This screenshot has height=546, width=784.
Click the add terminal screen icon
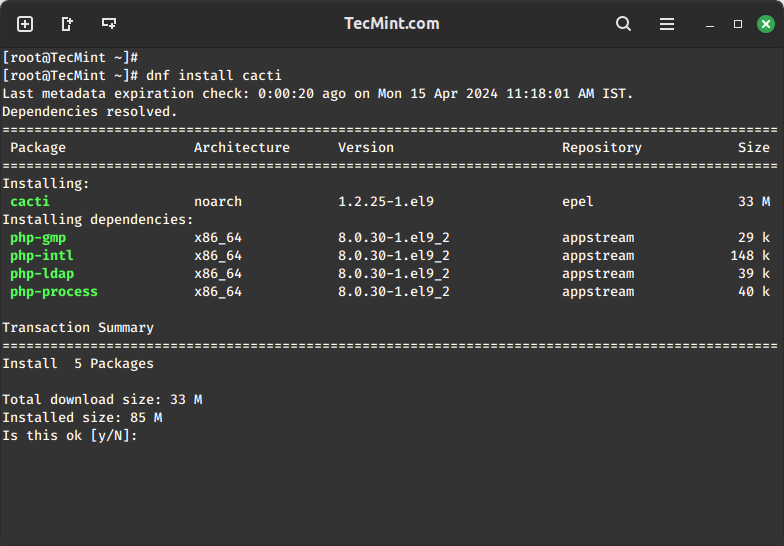pyautogui.click(x=109, y=23)
